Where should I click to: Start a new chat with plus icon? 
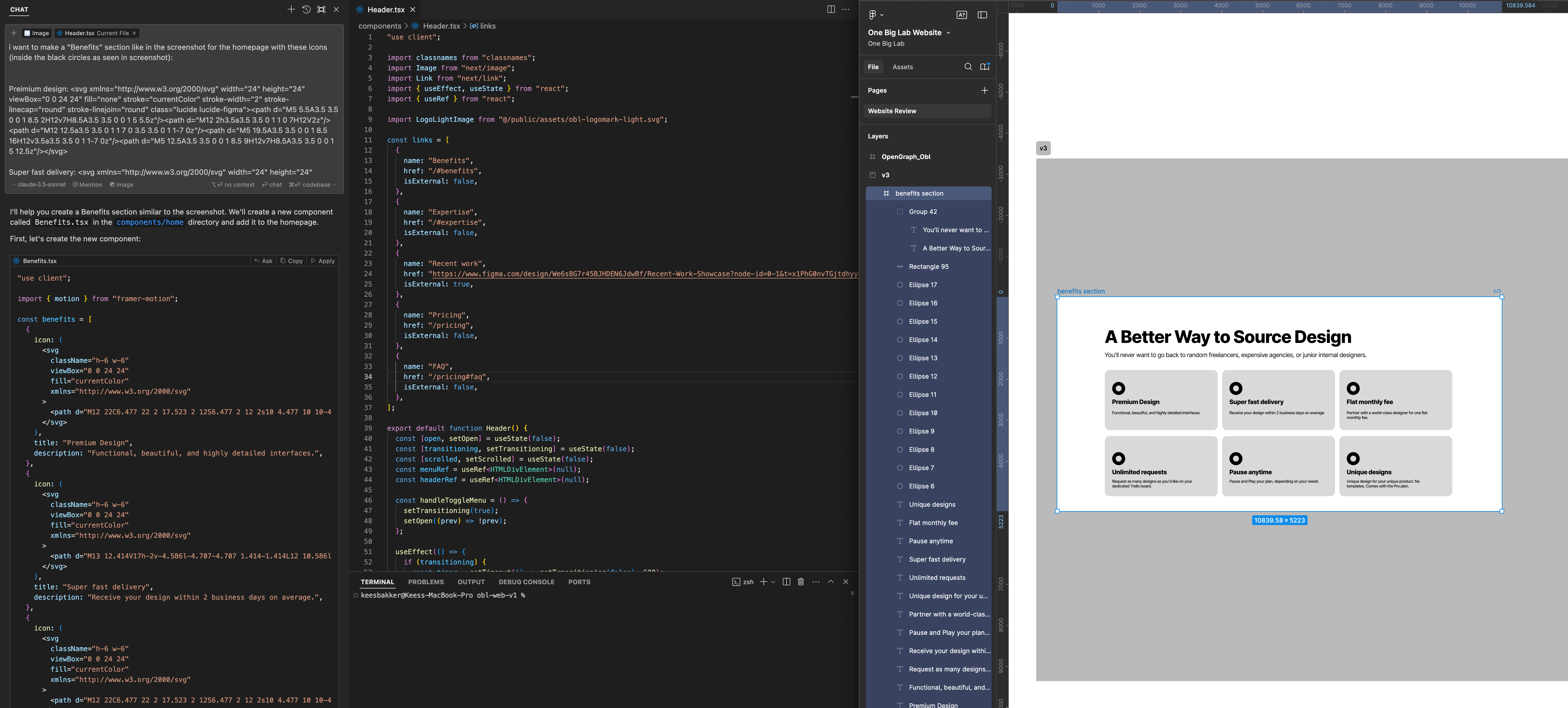[291, 9]
